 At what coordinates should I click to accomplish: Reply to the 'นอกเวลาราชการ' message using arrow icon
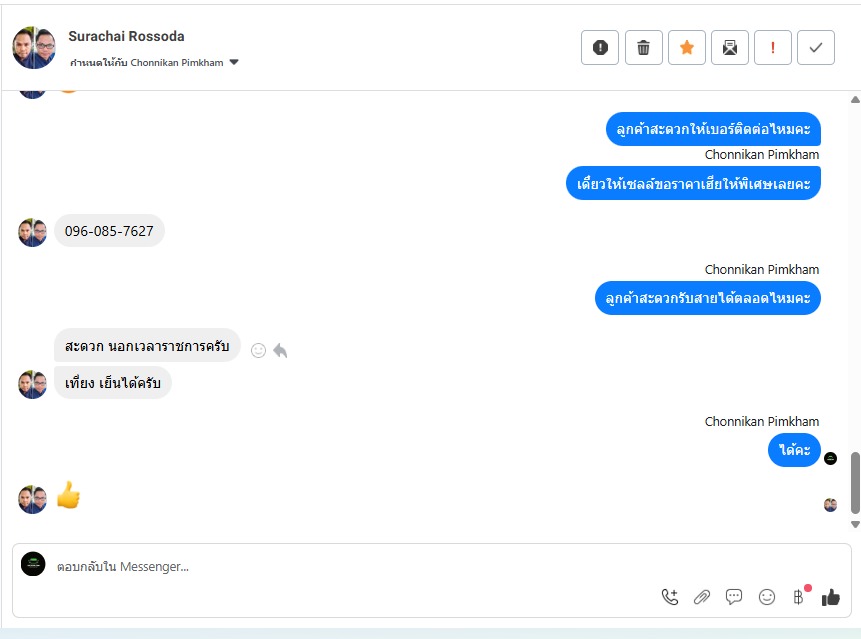(x=280, y=350)
